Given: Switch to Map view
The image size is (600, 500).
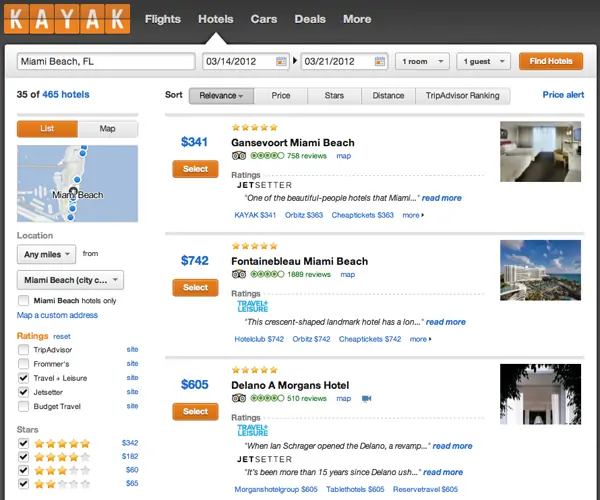Looking at the screenshot, I should coord(108,129).
